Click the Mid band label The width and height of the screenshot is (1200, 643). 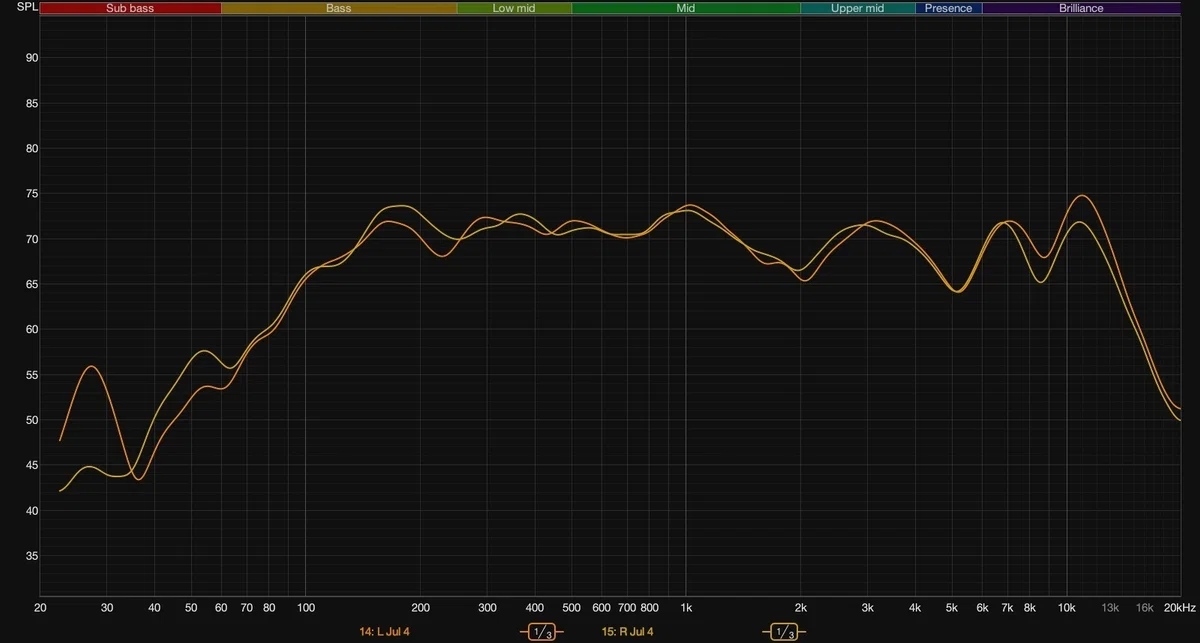pyautogui.click(x=686, y=8)
